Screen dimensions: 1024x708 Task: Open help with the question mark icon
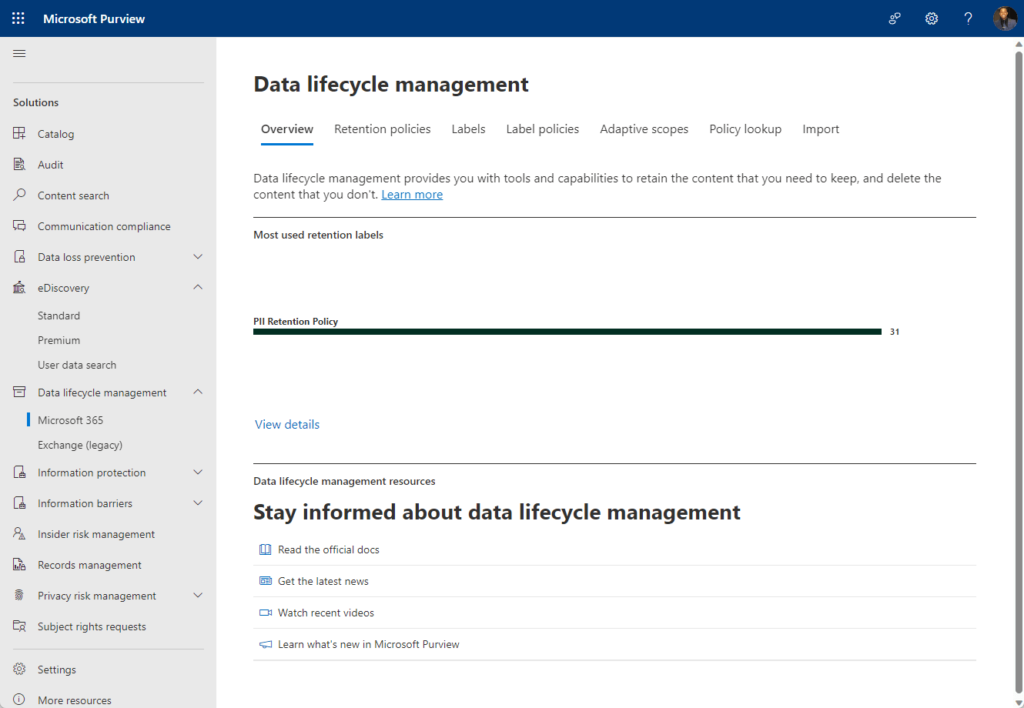pos(968,18)
